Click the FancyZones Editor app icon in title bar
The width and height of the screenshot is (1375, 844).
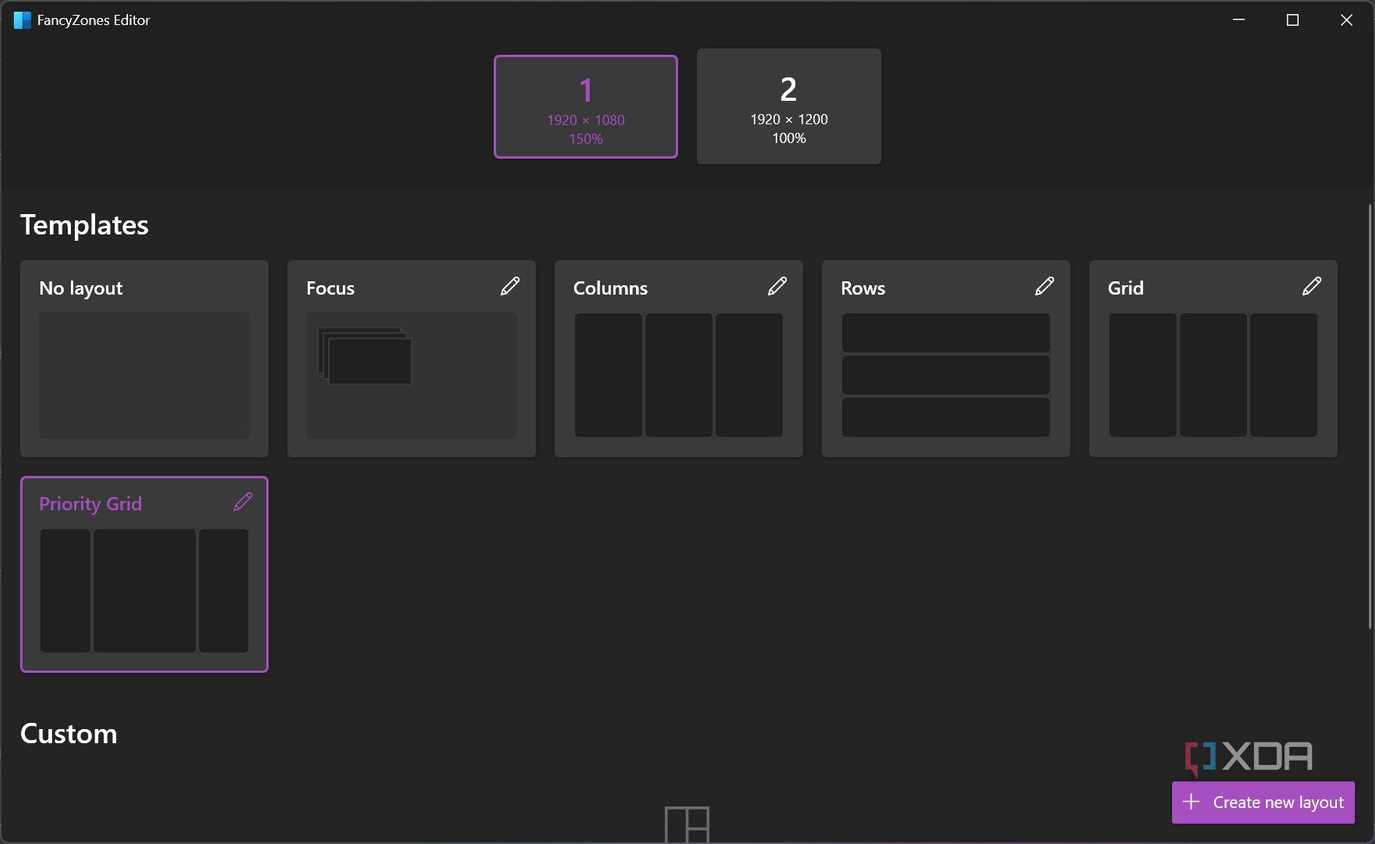(x=22, y=20)
